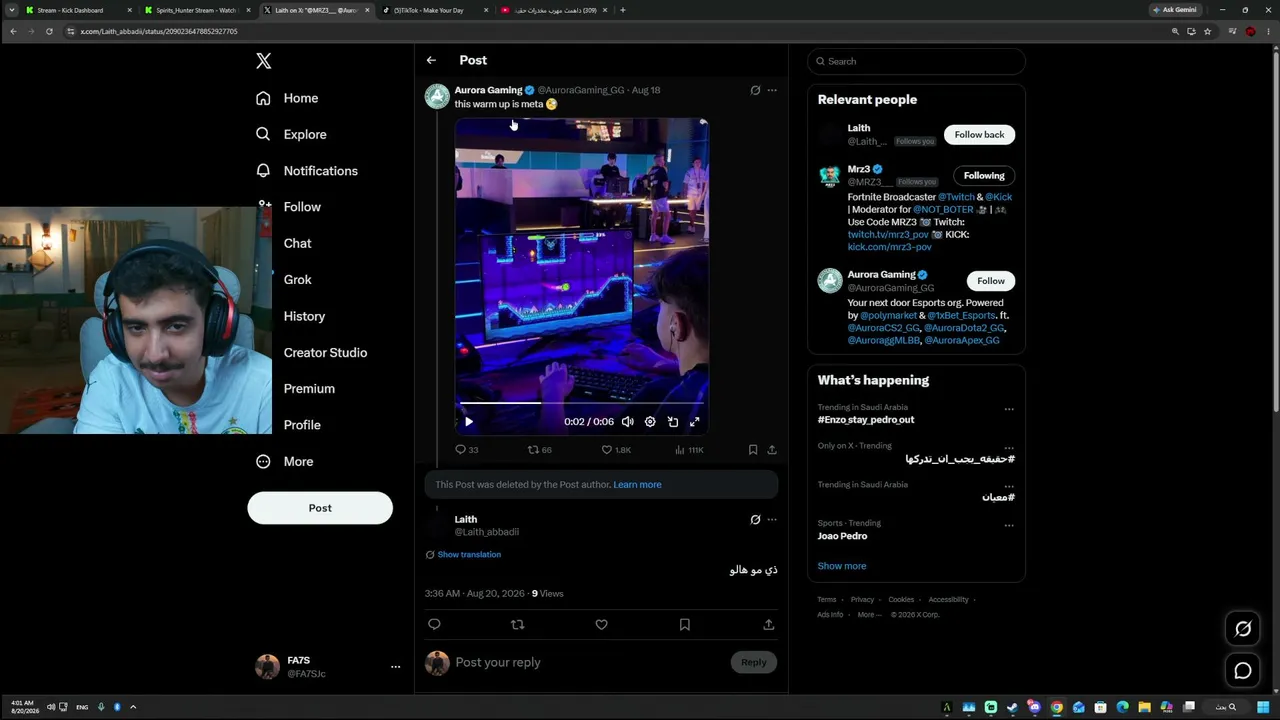The image size is (1280, 720).
Task: Open the Premium page
Action: tap(309, 389)
